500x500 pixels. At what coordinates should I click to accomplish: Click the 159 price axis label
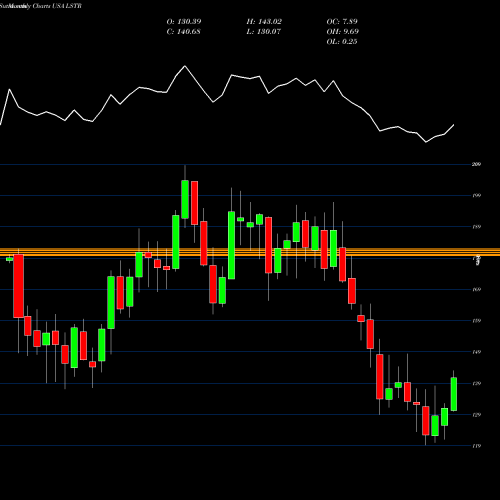[477, 321]
